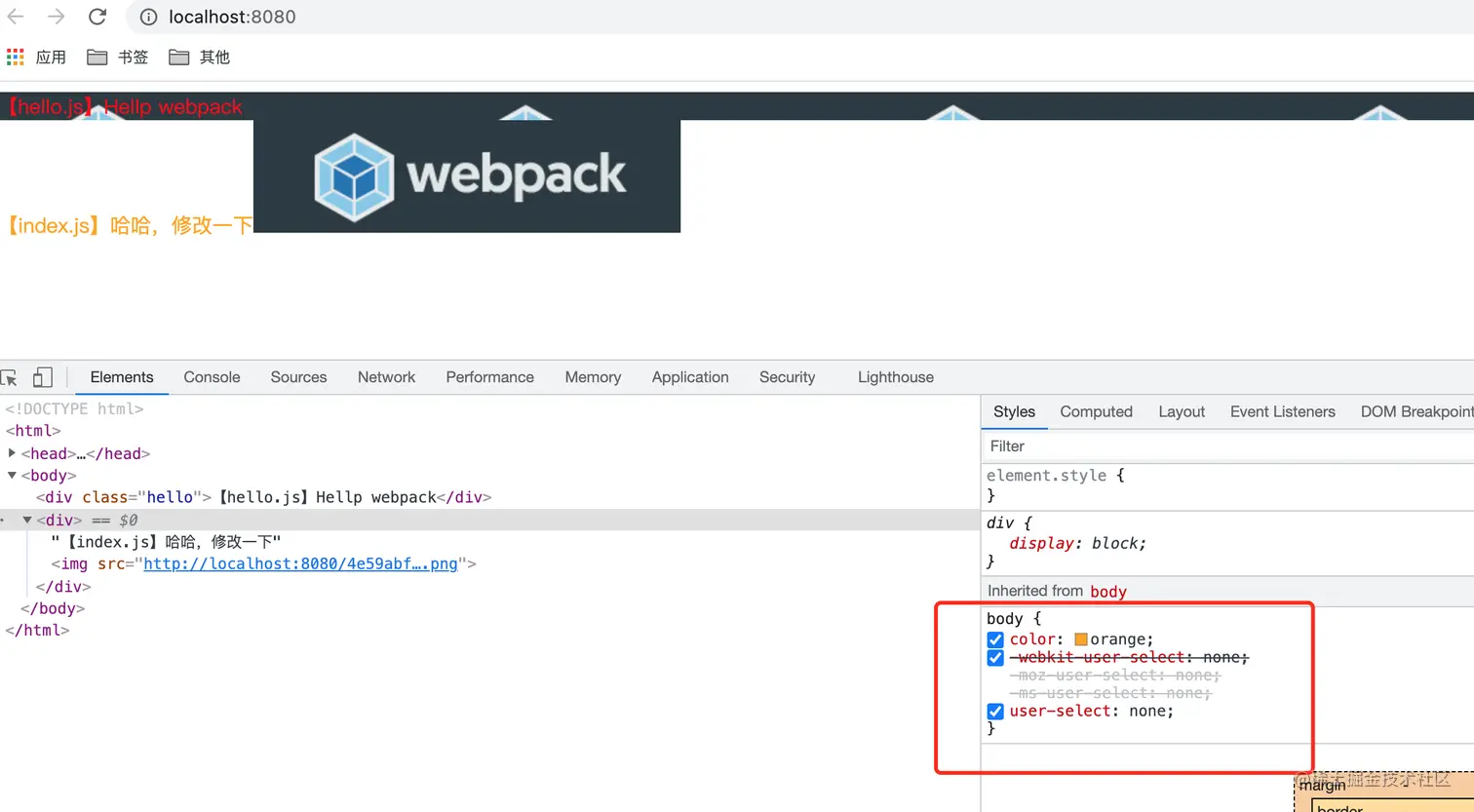The image size is (1474, 812).
Task: Go to the Memory tab
Action: tap(593, 377)
